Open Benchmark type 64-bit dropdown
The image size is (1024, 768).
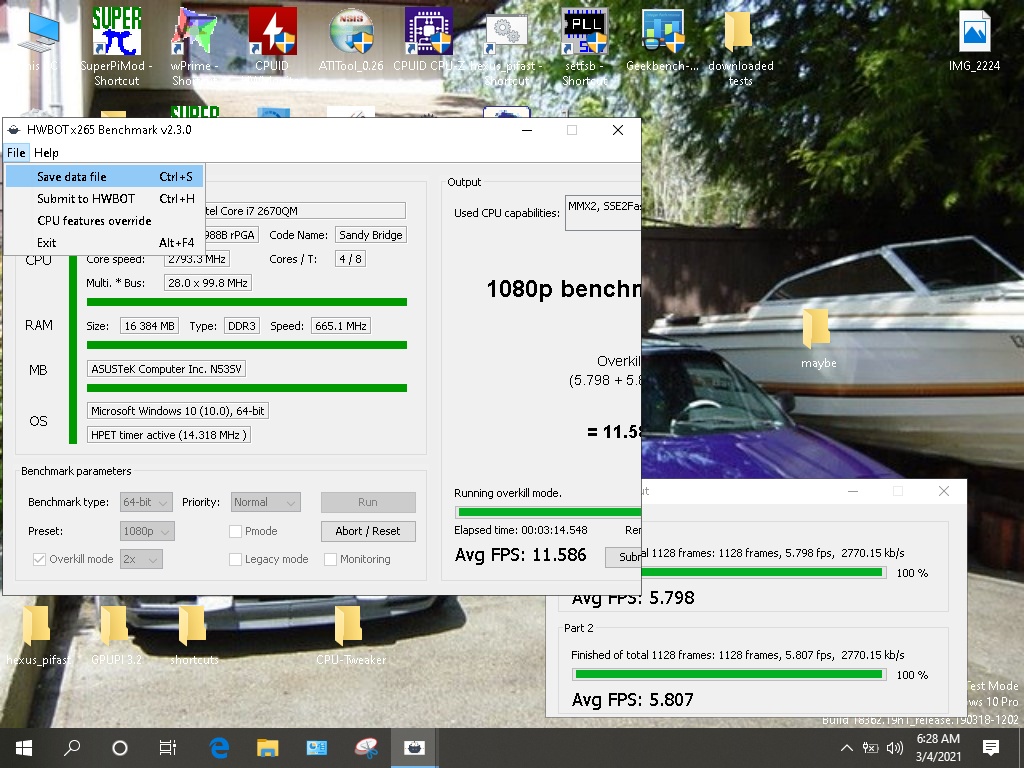[x=146, y=502]
